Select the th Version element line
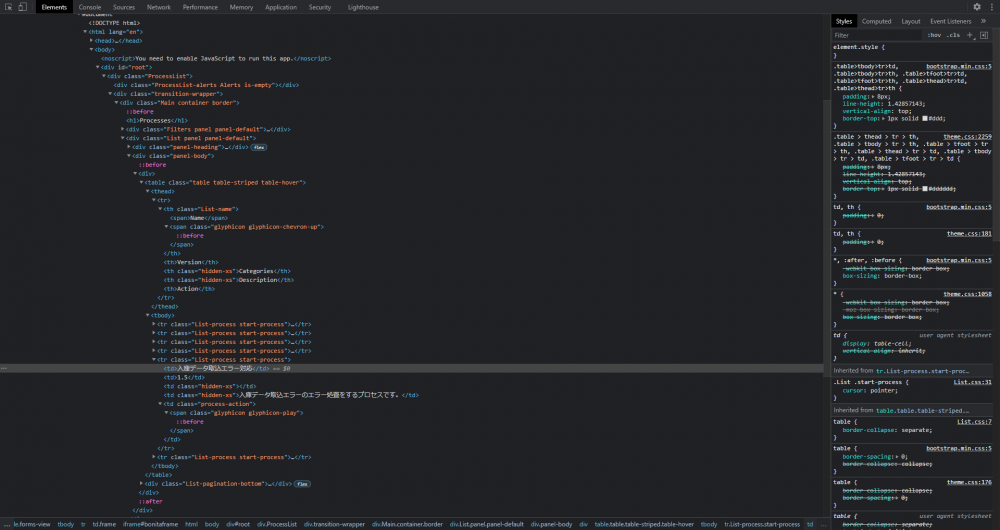This screenshot has height=530, width=1000. coord(191,262)
